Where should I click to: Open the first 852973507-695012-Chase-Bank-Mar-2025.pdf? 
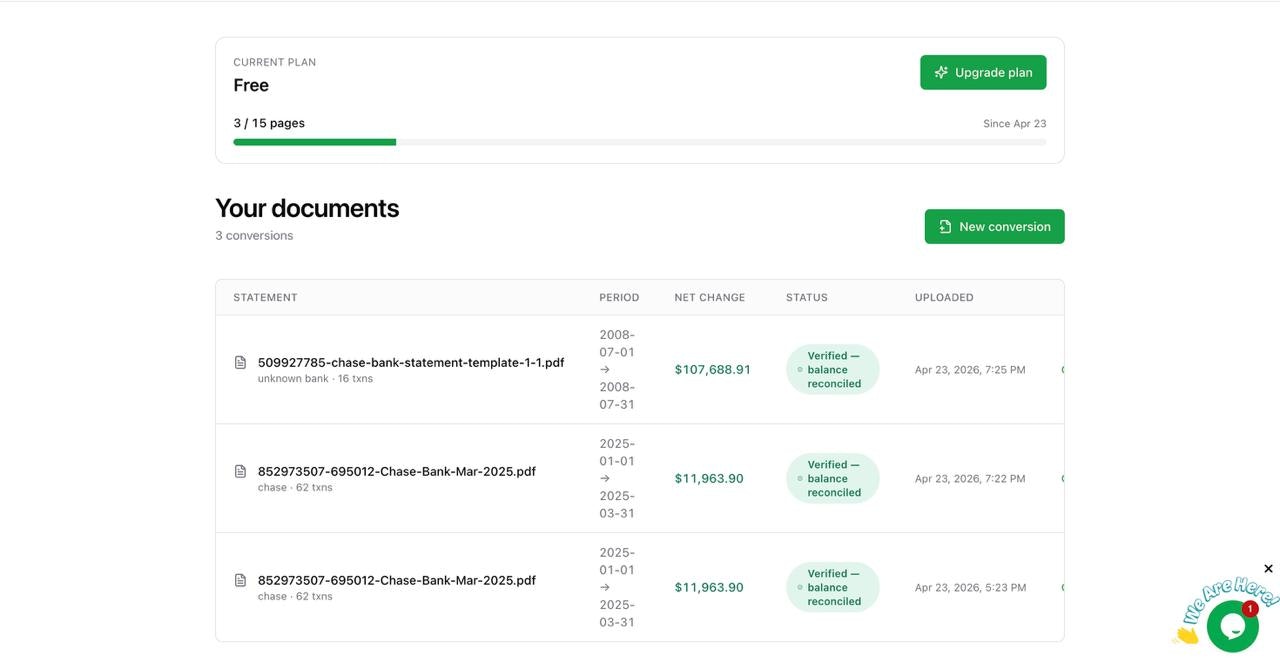[397, 470]
